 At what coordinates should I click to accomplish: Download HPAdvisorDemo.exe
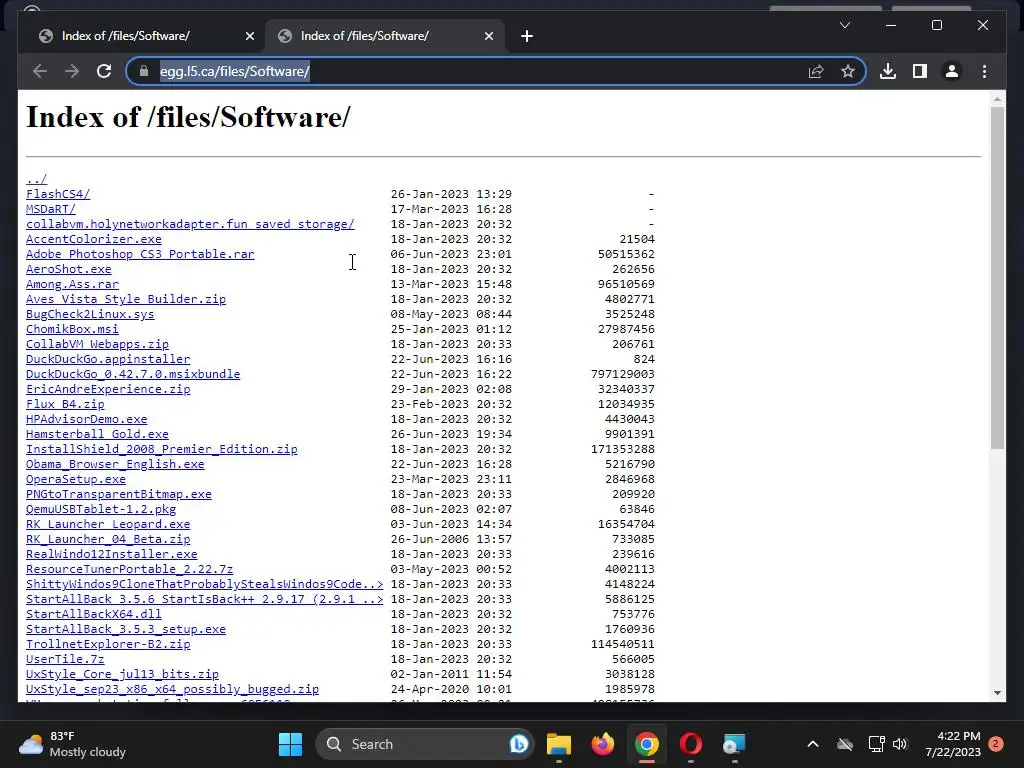click(x=87, y=419)
